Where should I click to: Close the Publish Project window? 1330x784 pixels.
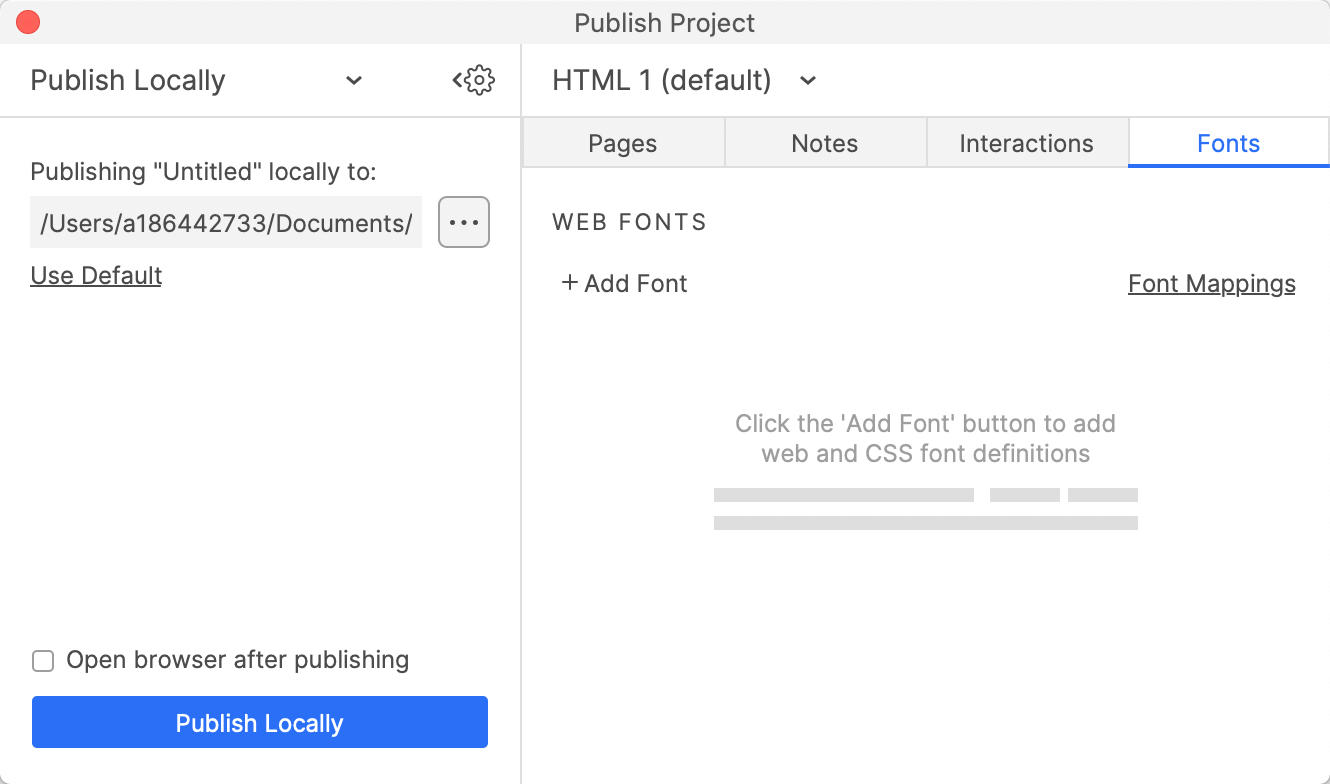pos(28,22)
